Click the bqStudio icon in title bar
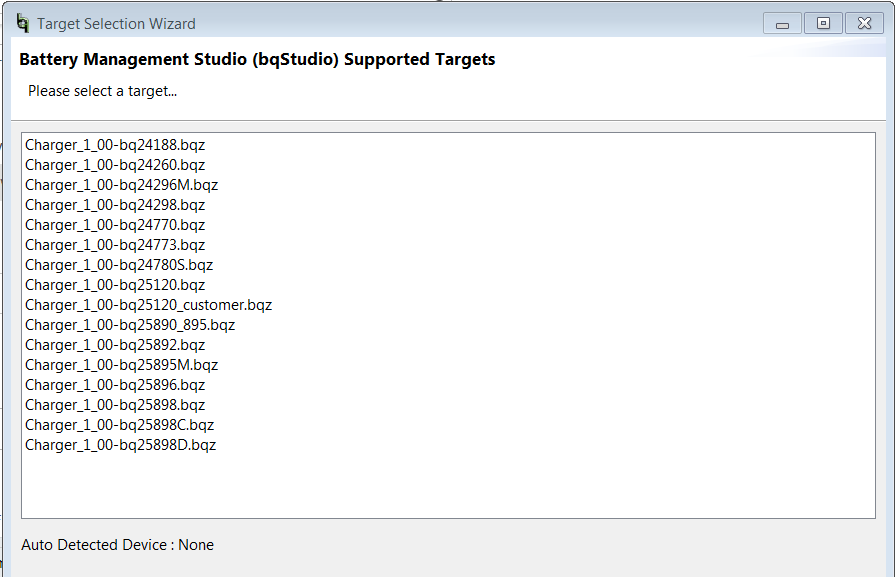895x577 pixels. point(23,23)
